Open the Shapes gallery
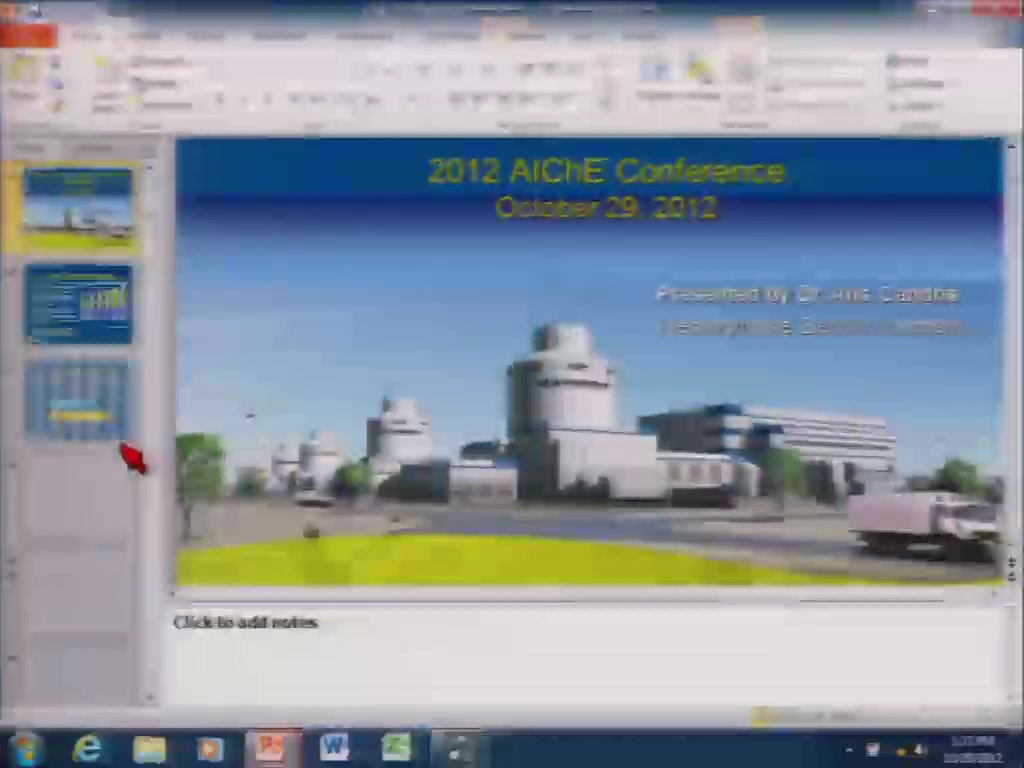The width and height of the screenshot is (1024, 768). coord(655,78)
